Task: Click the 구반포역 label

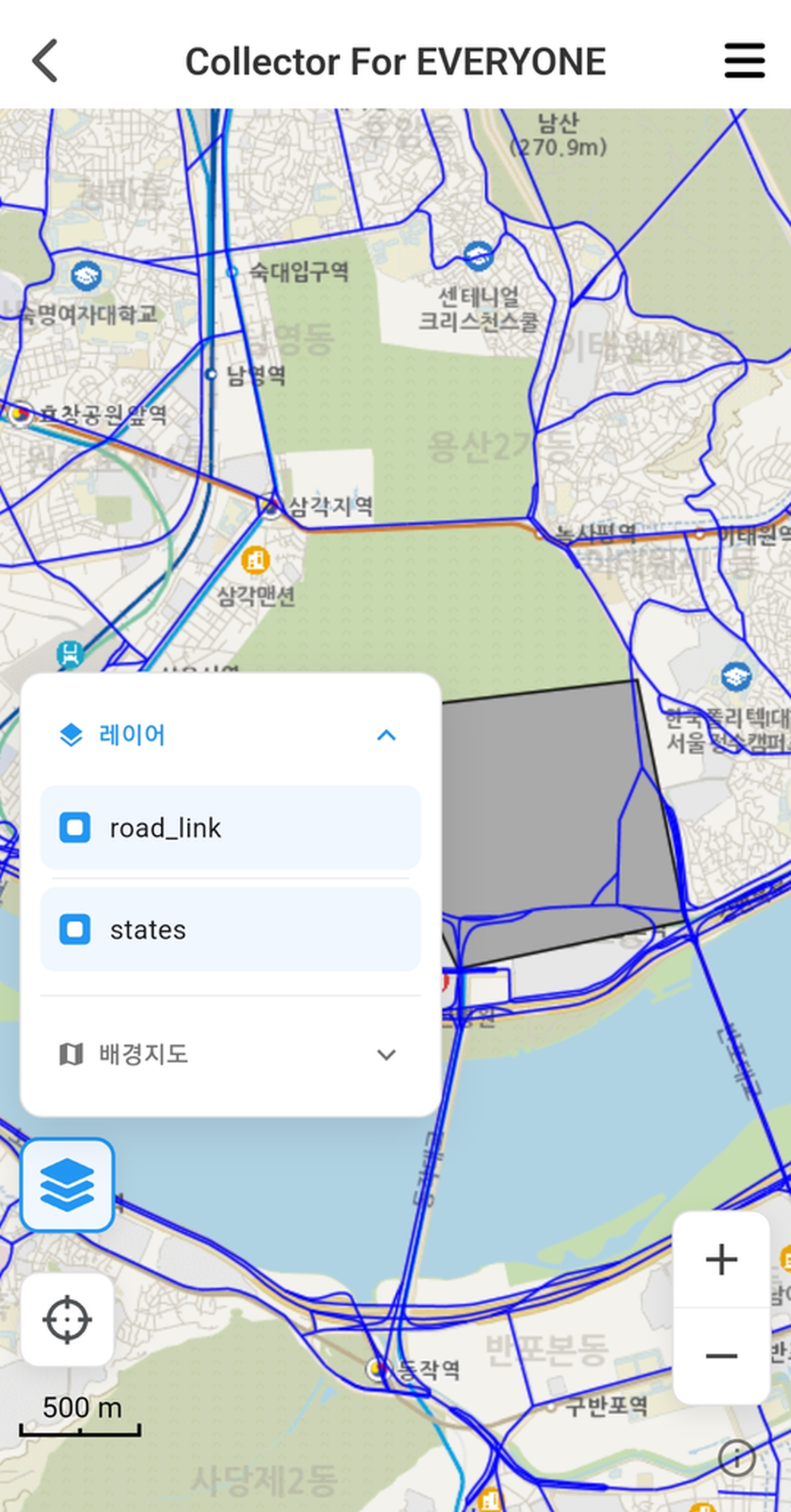Action: [606, 1405]
